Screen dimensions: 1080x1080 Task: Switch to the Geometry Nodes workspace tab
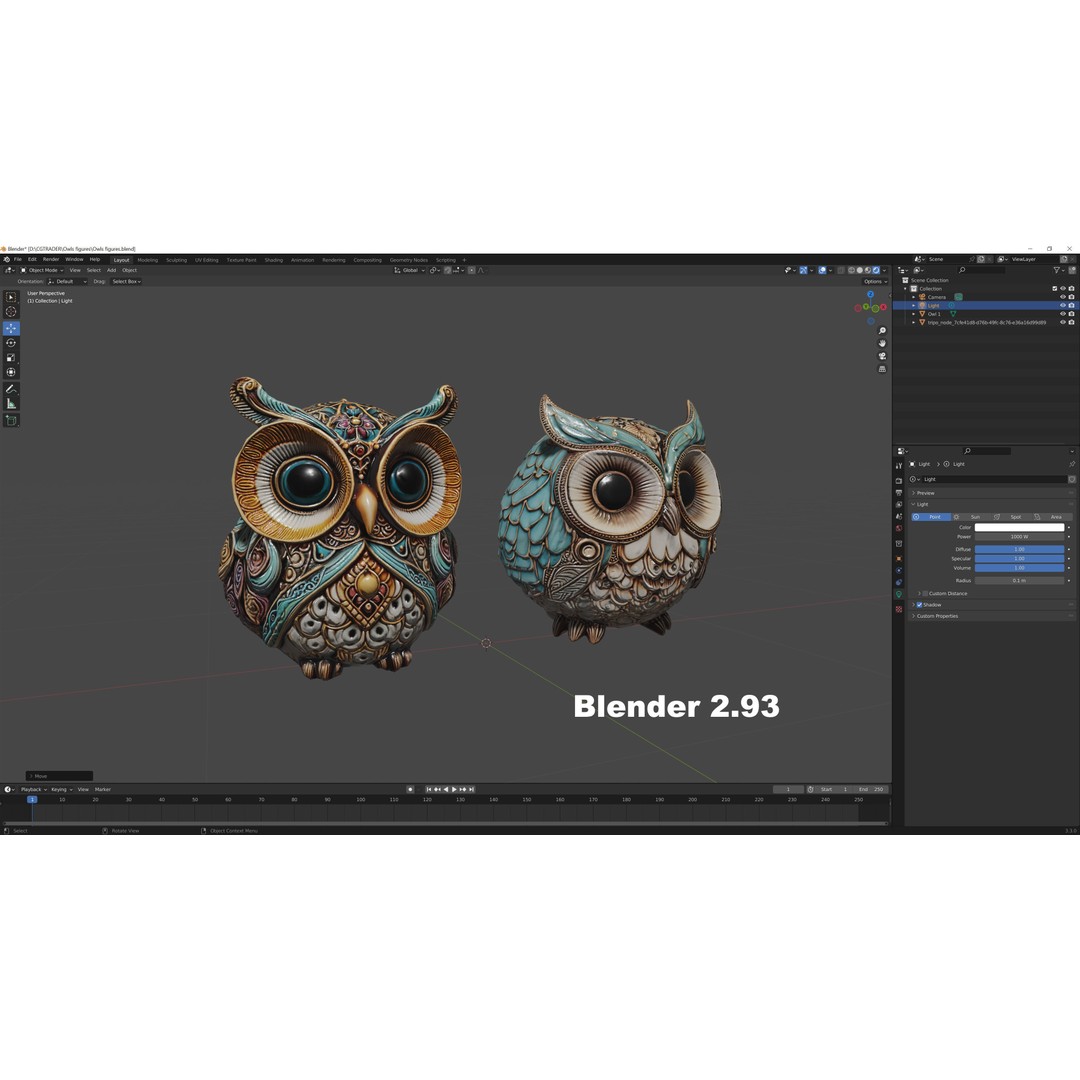[x=408, y=260]
